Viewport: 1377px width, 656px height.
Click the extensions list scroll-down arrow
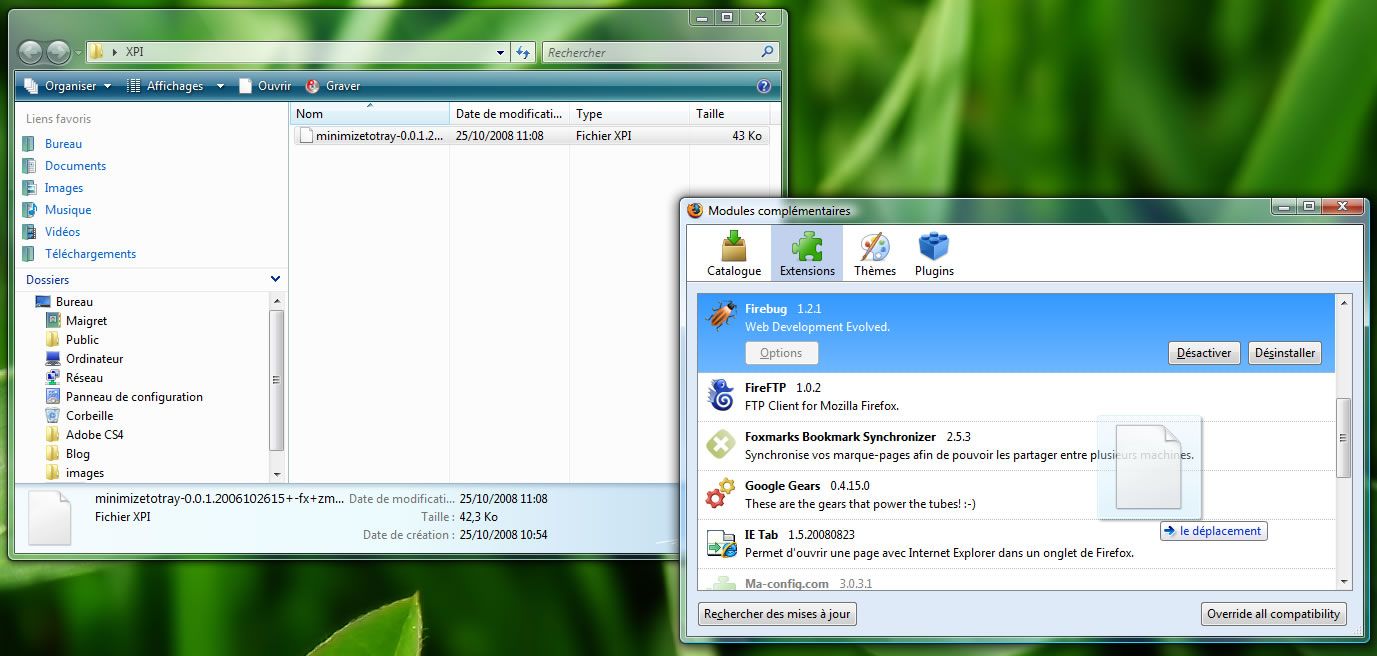1344,581
